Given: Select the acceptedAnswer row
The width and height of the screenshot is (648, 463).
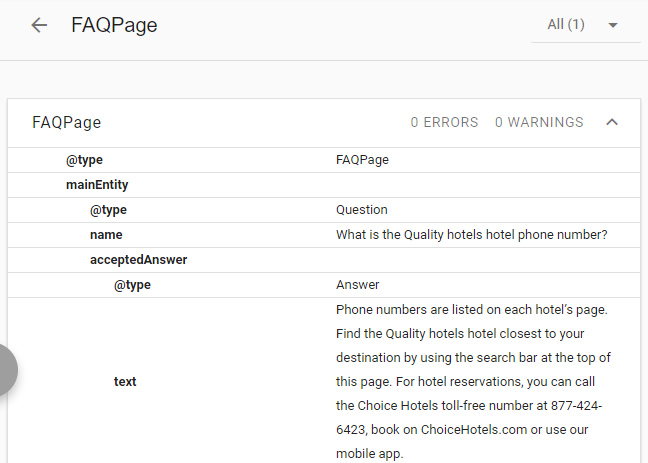Looking at the screenshot, I should 324,260.
